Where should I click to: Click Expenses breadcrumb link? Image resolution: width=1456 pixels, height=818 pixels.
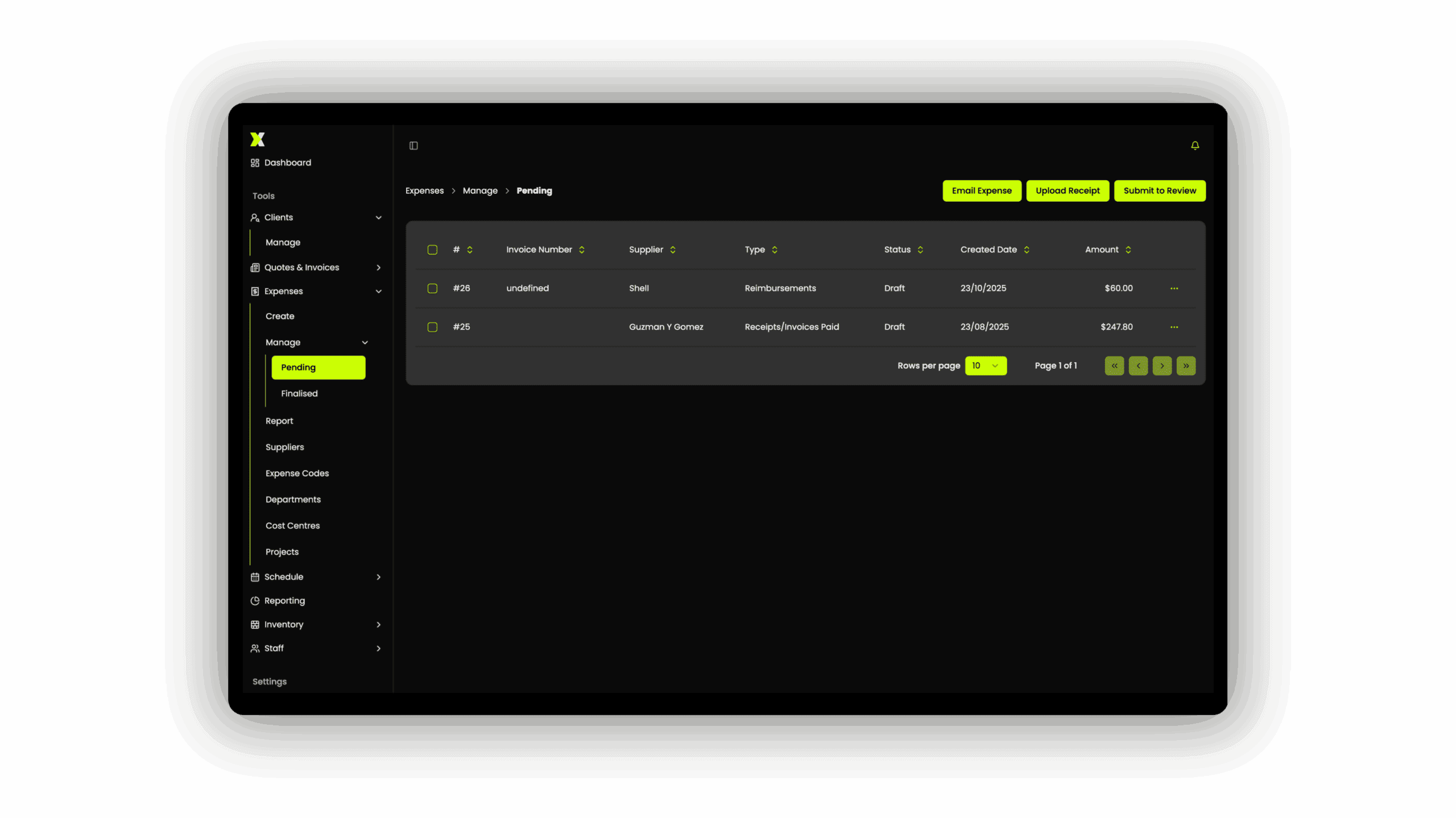(x=424, y=190)
